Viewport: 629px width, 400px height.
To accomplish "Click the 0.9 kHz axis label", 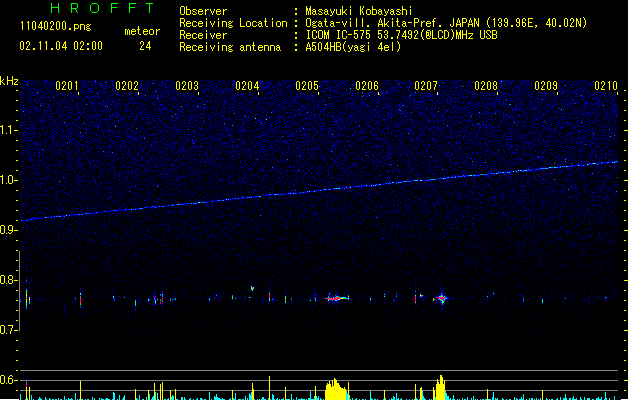I will point(9,230).
